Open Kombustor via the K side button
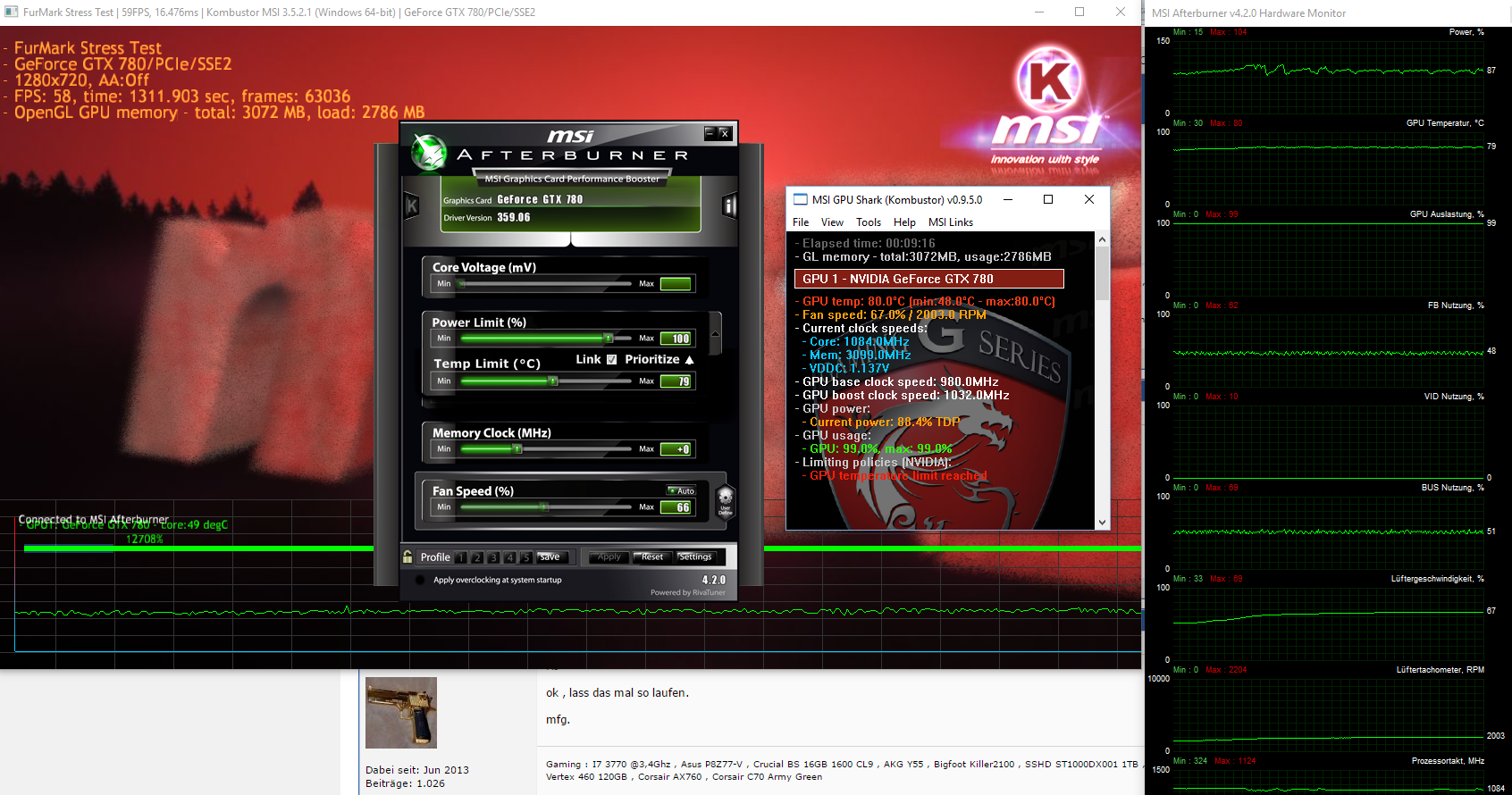The image size is (1512, 795). (x=412, y=206)
